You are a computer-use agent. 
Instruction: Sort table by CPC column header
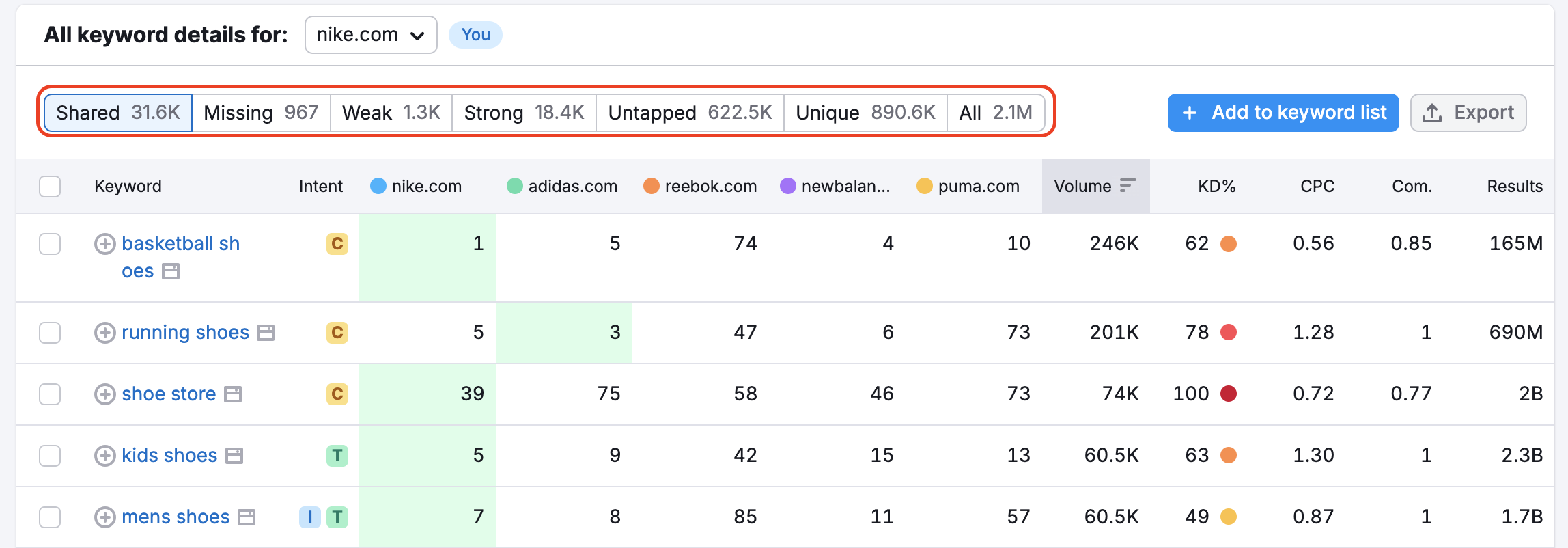coord(1317,187)
